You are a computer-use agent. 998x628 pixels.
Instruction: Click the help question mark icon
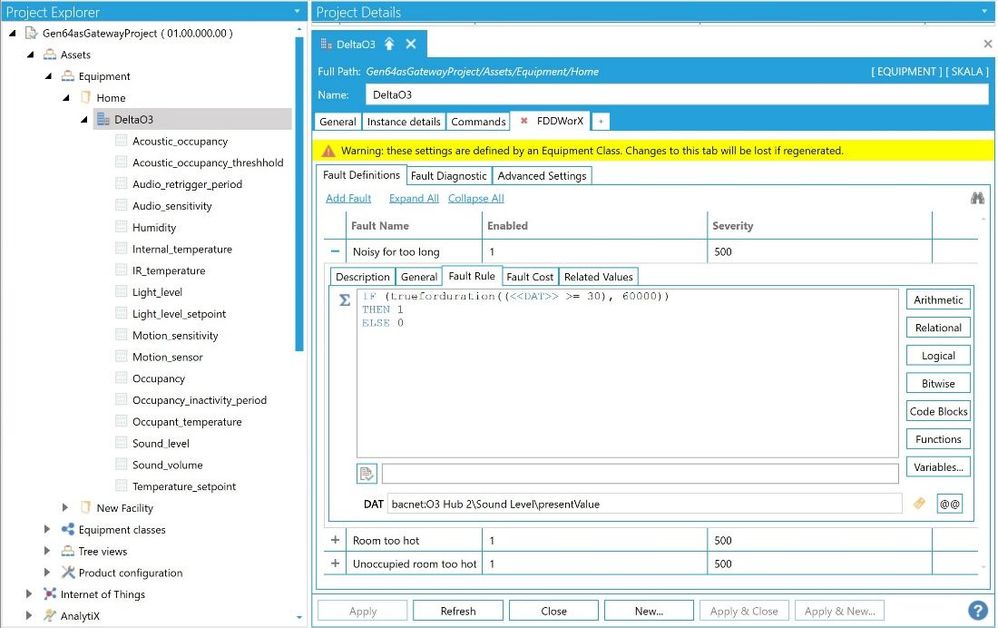tap(978, 610)
